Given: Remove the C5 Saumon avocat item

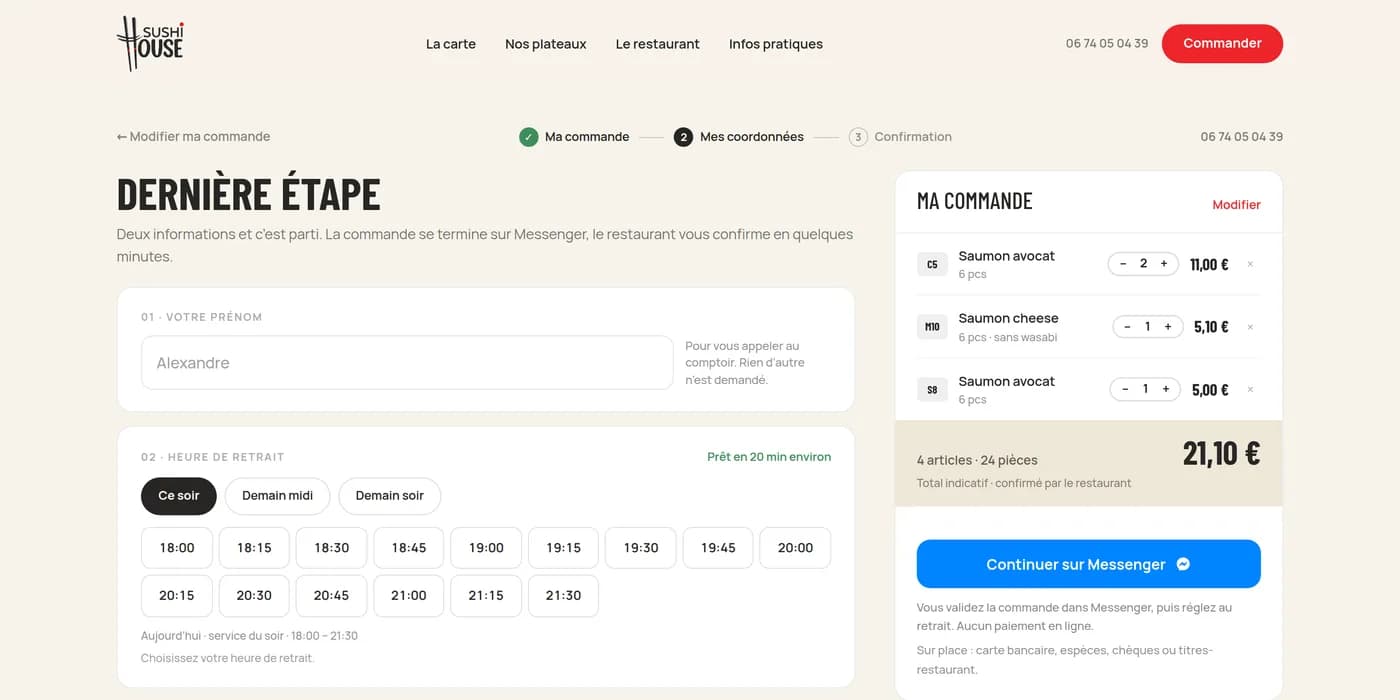Looking at the screenshot, I should (x=1250, y=264).
